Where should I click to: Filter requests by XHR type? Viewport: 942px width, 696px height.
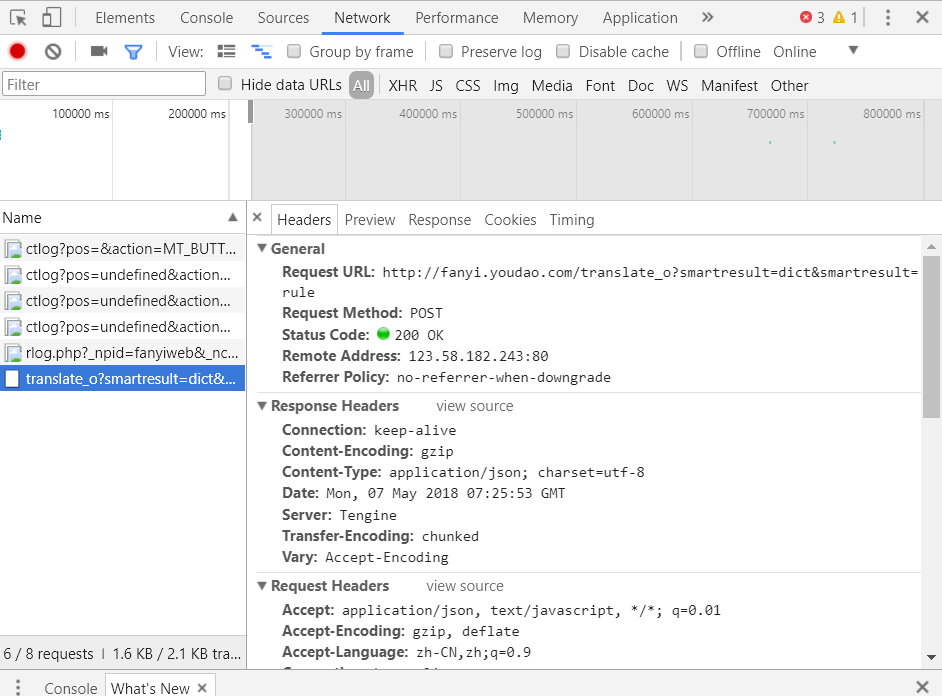point(403,86)
